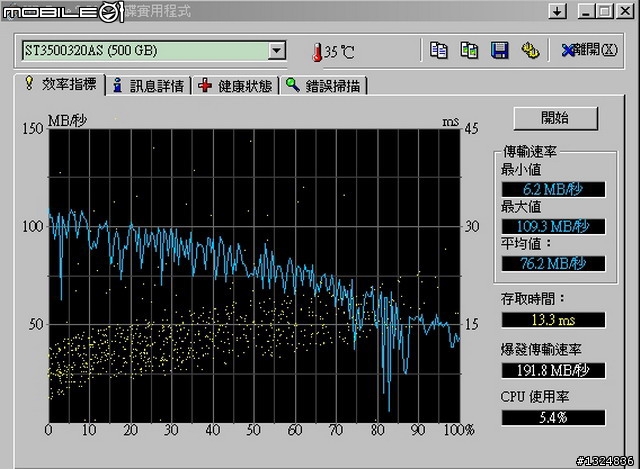Image resolution: width=640 pixels, height=469 pixels.
Task: Click the copy text to clipboard icon
Action: pos(438,50)
